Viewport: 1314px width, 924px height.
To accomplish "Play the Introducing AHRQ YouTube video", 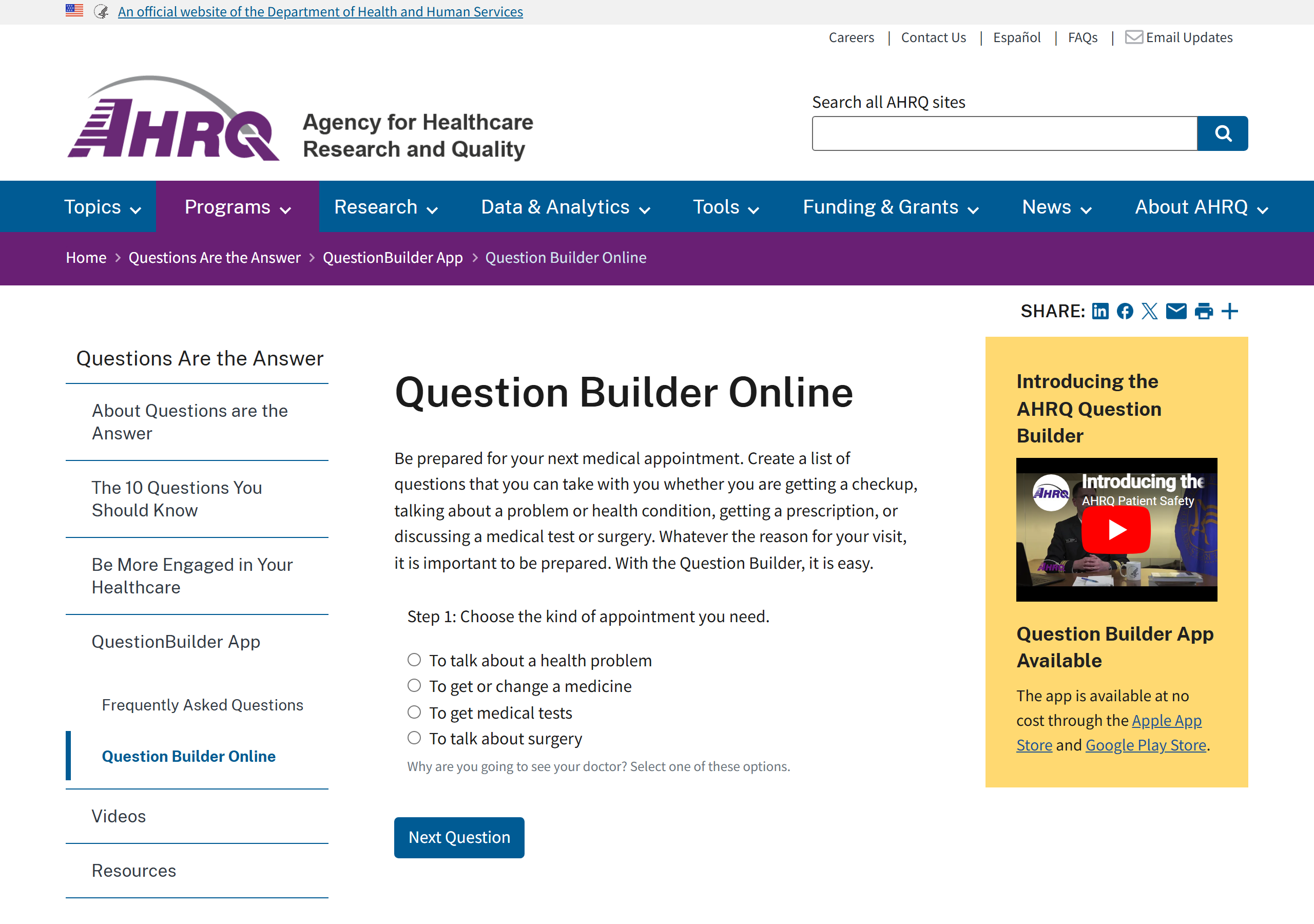I will (1116, 530).
